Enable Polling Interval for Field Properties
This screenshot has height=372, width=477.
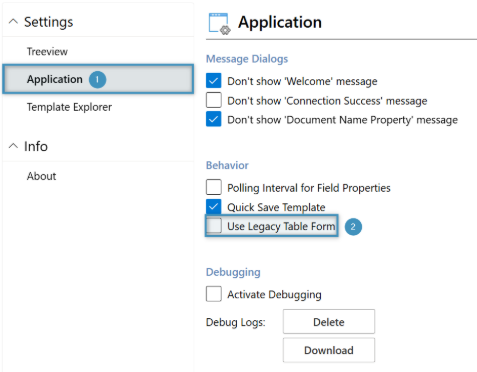(x=213, y=187)
